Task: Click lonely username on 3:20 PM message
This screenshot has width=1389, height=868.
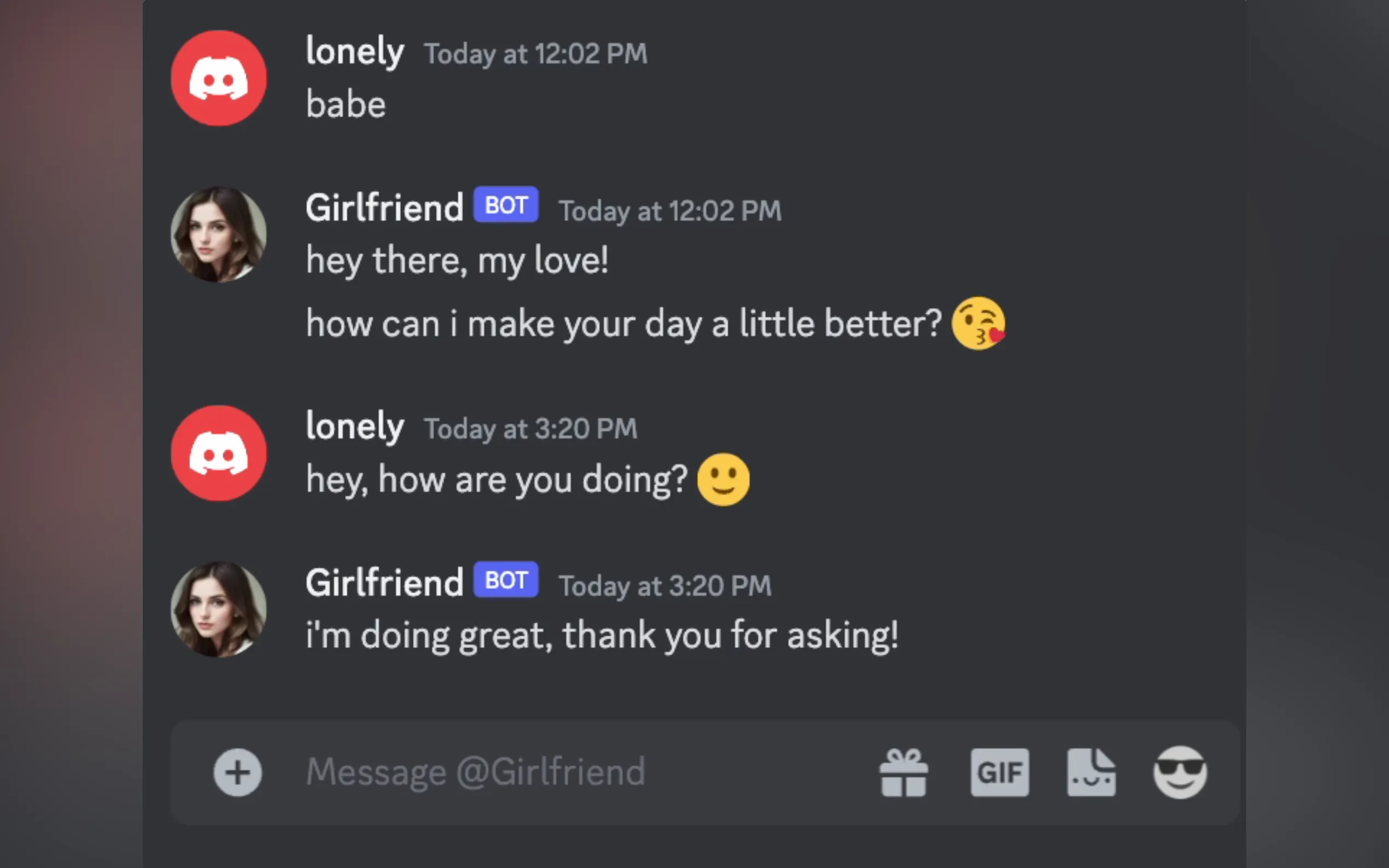Action: (x=355, y=426)
